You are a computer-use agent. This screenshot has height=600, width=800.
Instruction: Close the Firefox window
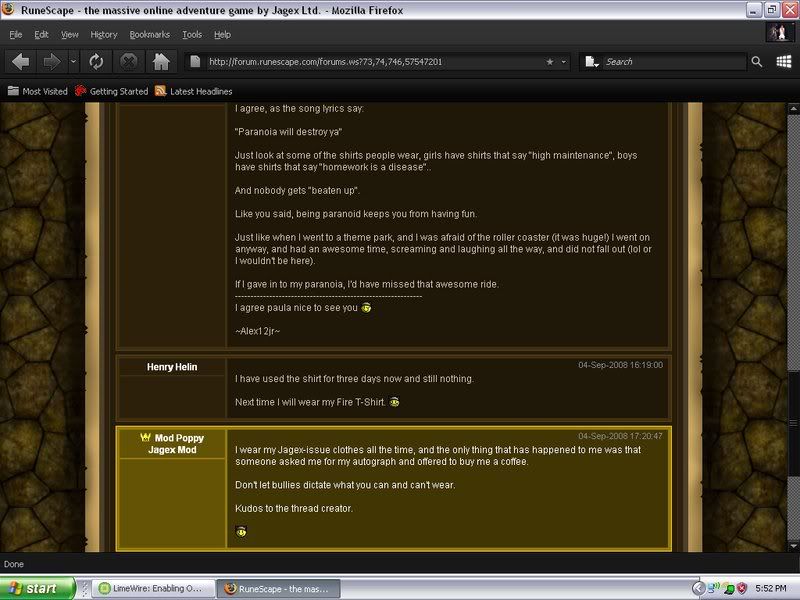click(789, 10)
